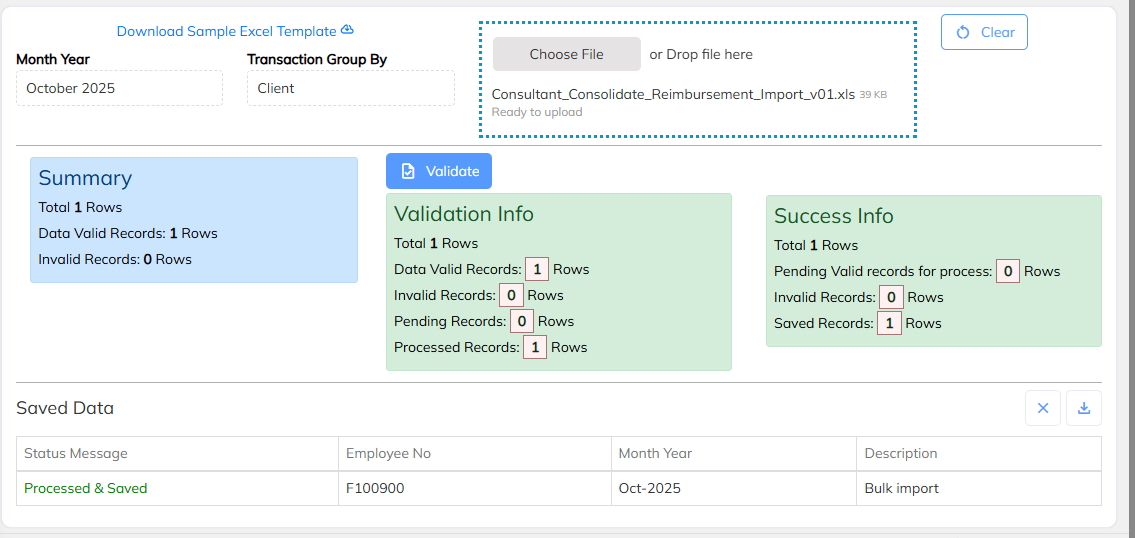Click the Saved Records count box
This screenshot has width=1135, height=538.
coord(889,323)
